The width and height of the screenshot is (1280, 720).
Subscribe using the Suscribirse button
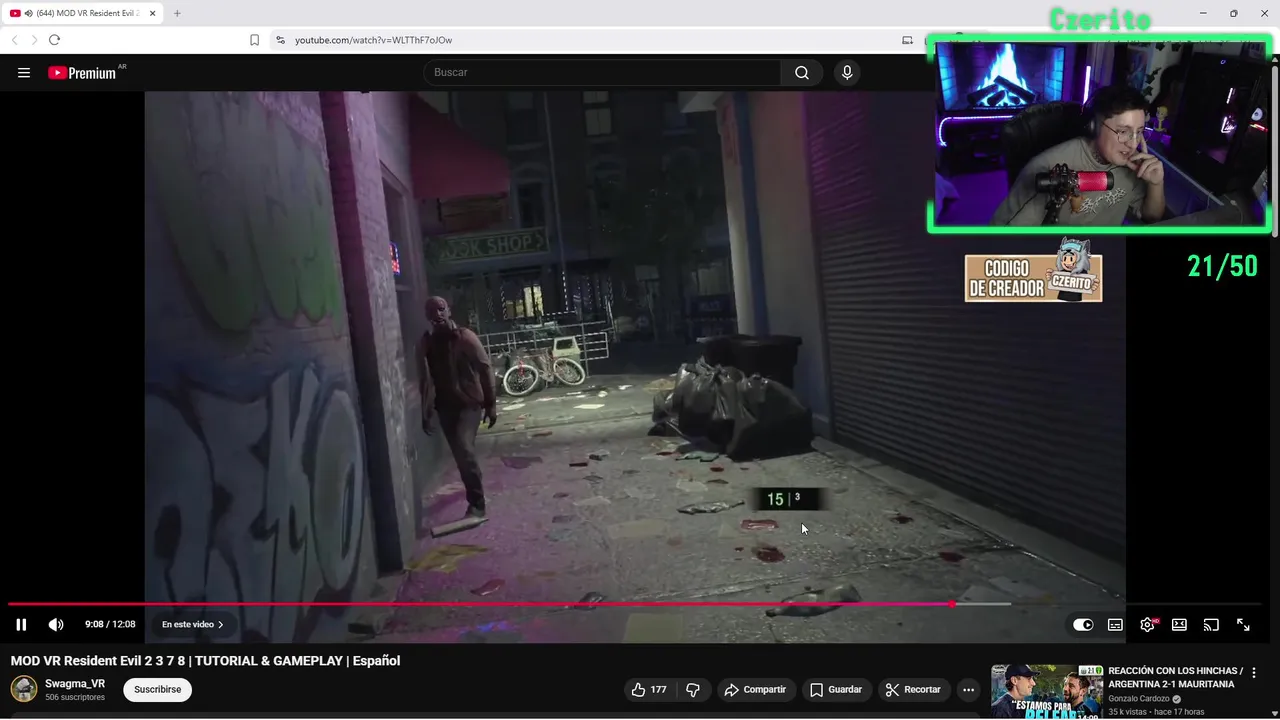(158, 690)
